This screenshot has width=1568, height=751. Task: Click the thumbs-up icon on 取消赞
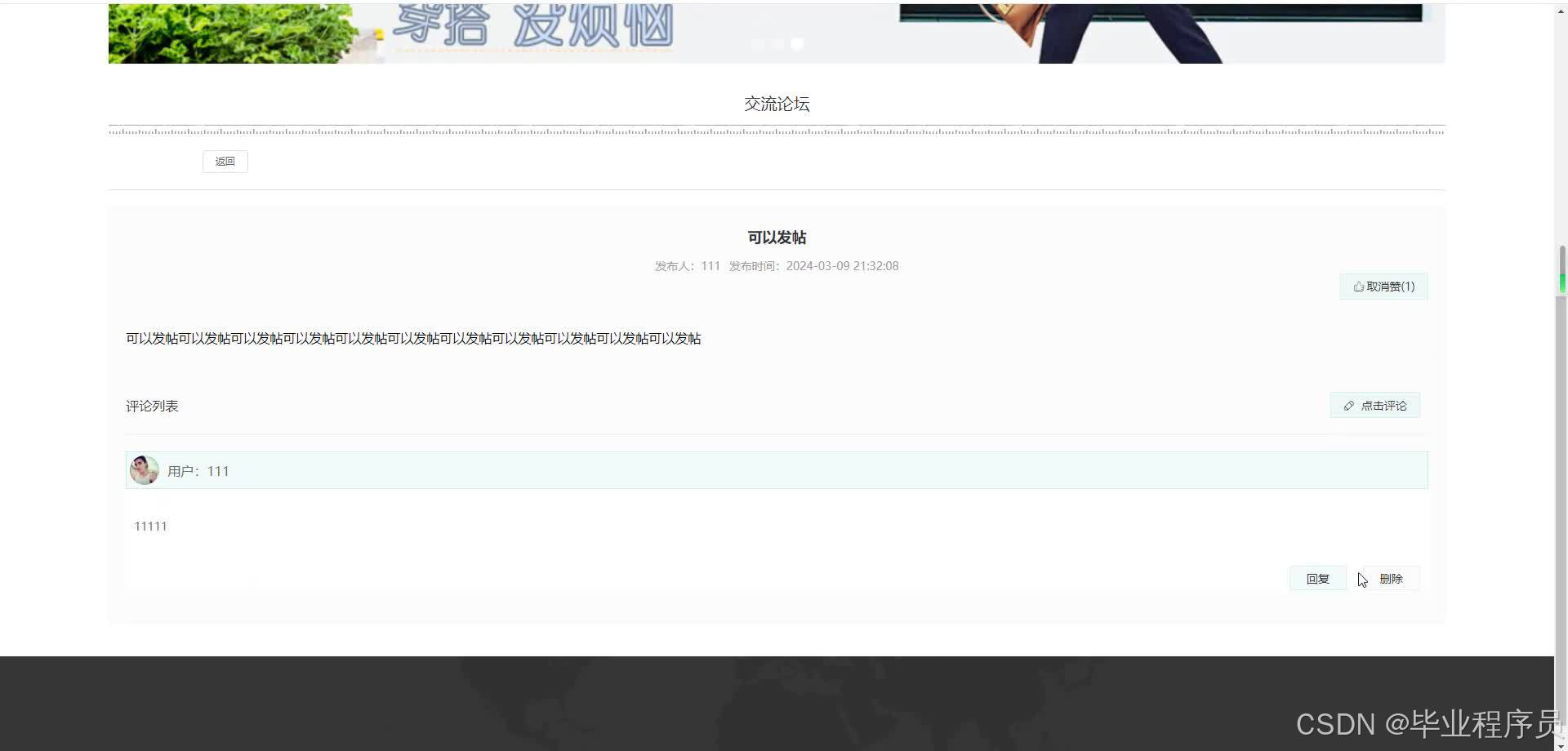pyautogui.click(x=1358, y=287)
